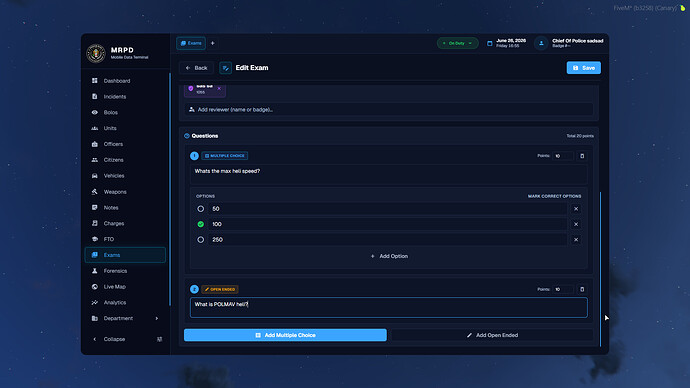Remove the option labeled 50
690x388 pixels.
tap(576, 209)
